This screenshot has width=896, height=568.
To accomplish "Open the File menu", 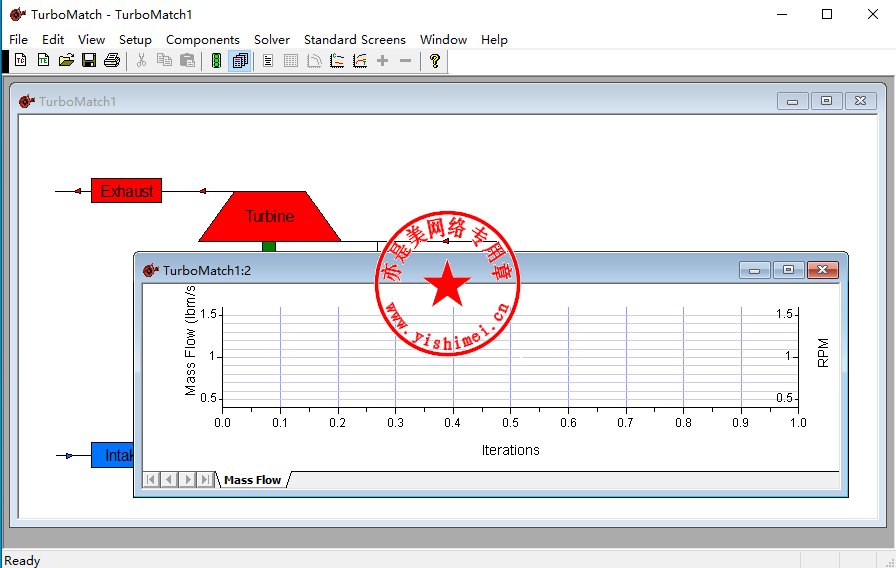I will (18, 39).
